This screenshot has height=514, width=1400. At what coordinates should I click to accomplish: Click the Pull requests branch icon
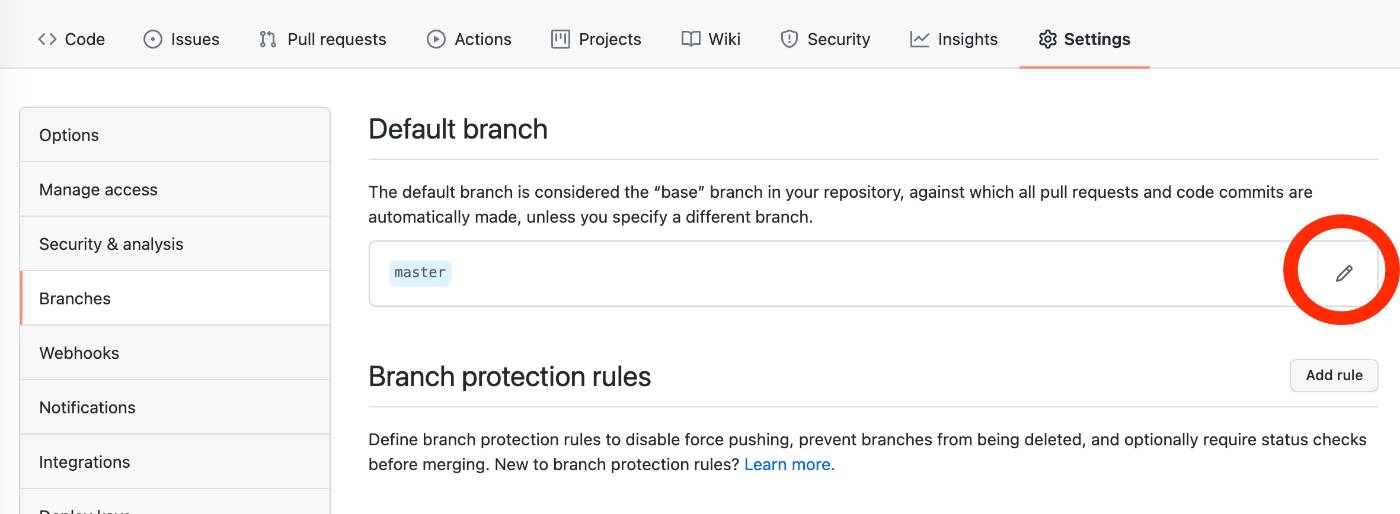click(267, 39)
